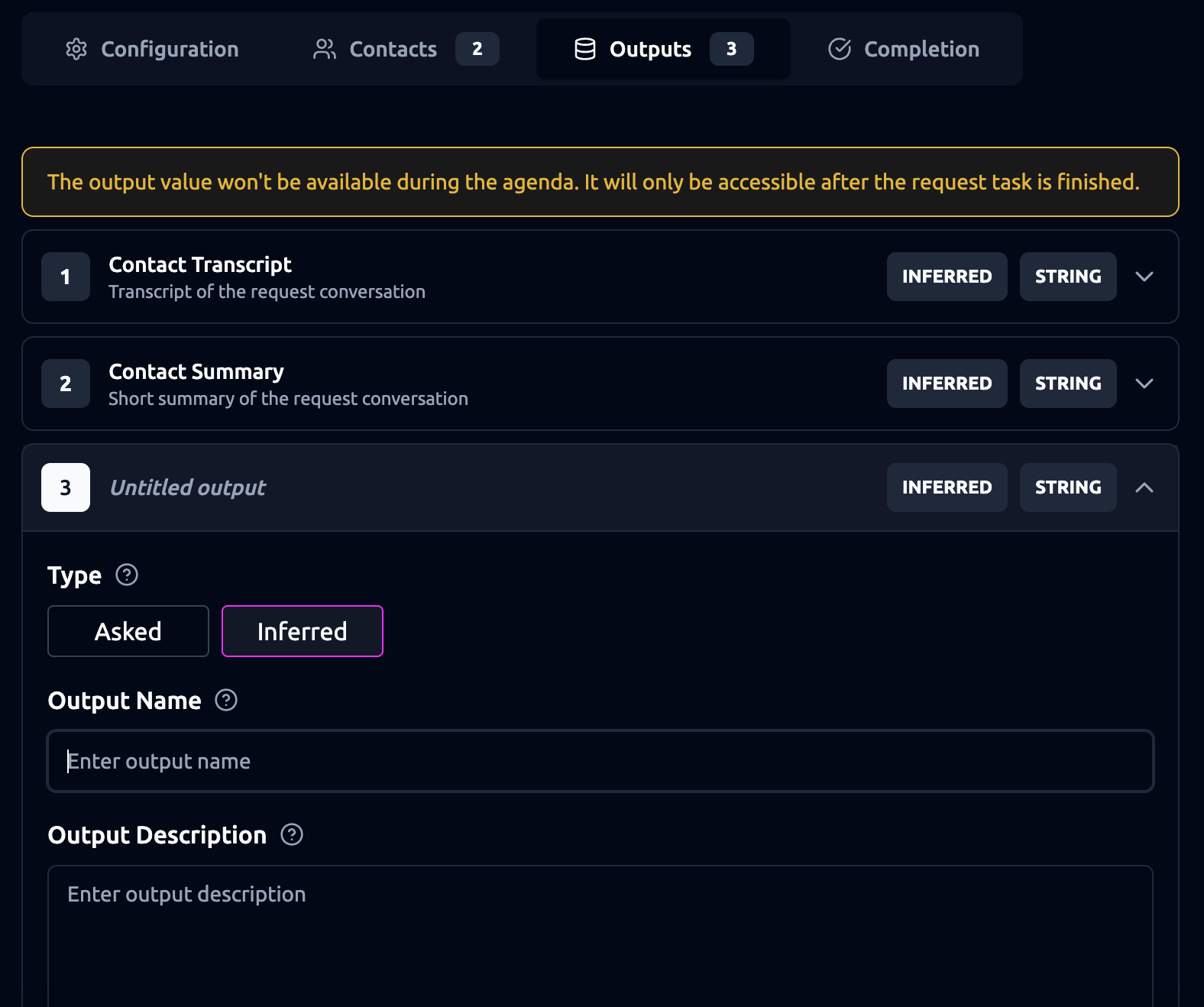Collapse the Untitled output section
1204x1007 pixels.
pos(1144,487)
